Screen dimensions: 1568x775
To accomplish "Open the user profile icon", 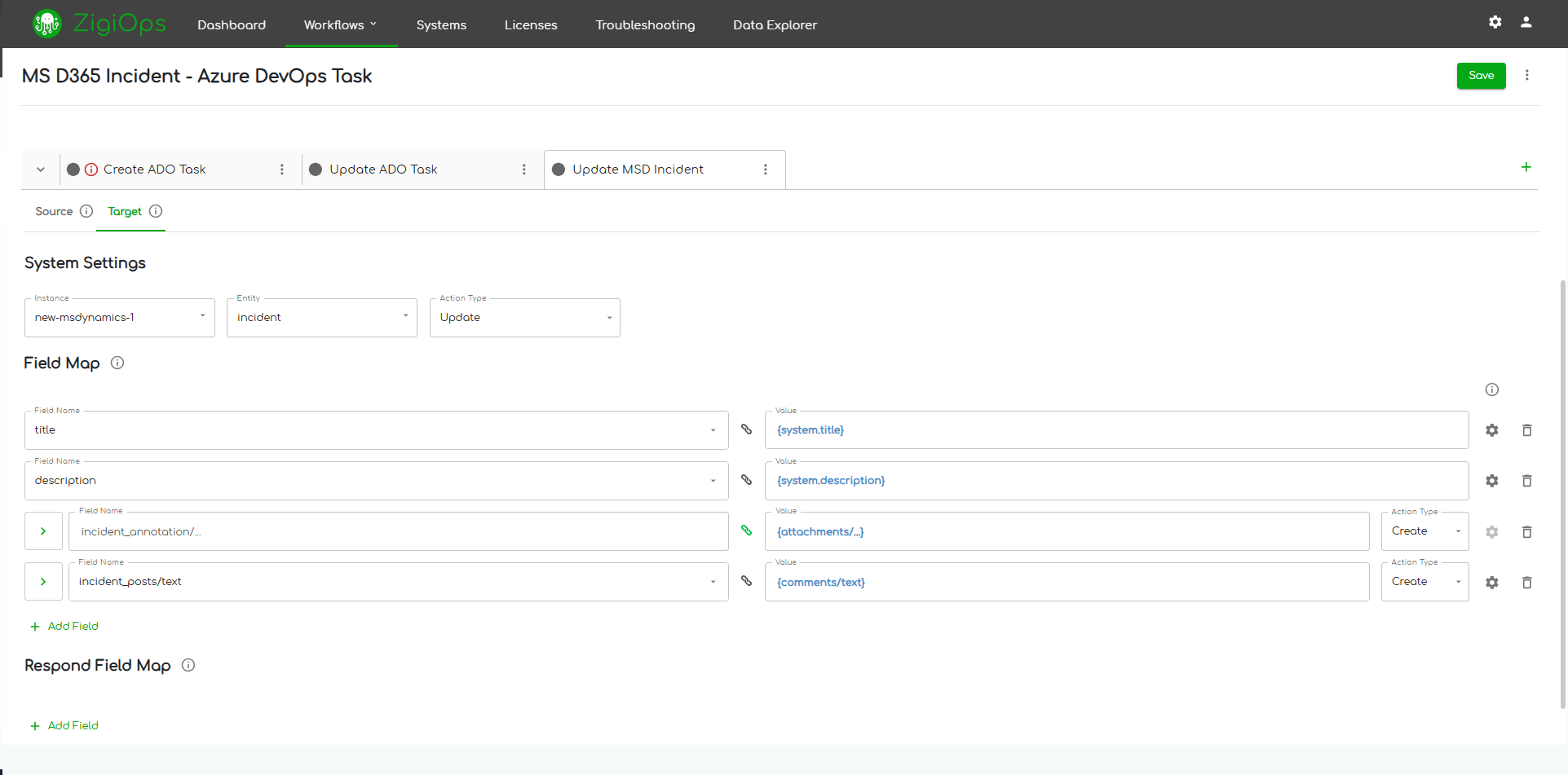I will point(1526,22).
